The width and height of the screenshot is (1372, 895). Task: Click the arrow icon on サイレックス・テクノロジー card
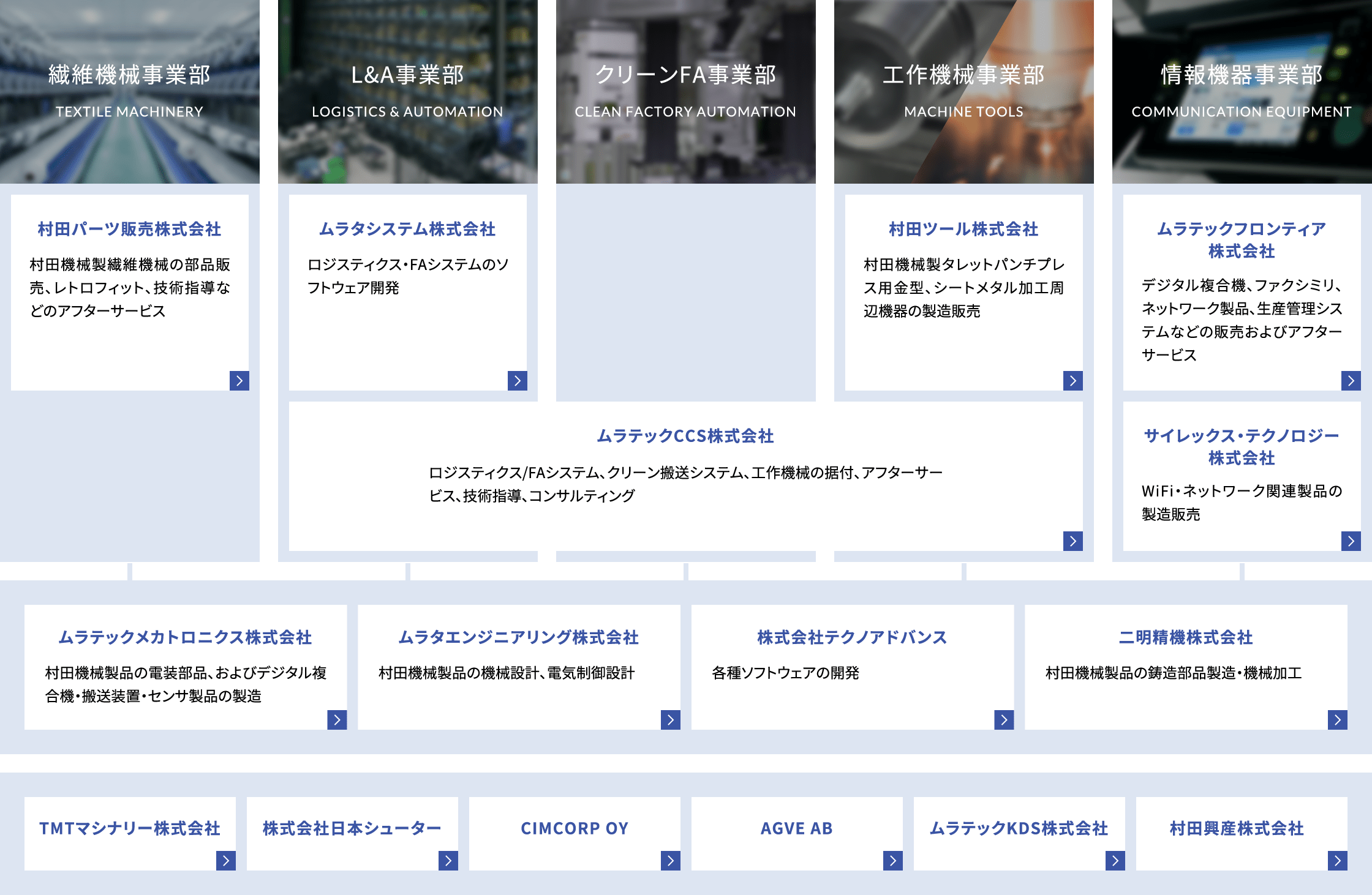click(1351, 541)
